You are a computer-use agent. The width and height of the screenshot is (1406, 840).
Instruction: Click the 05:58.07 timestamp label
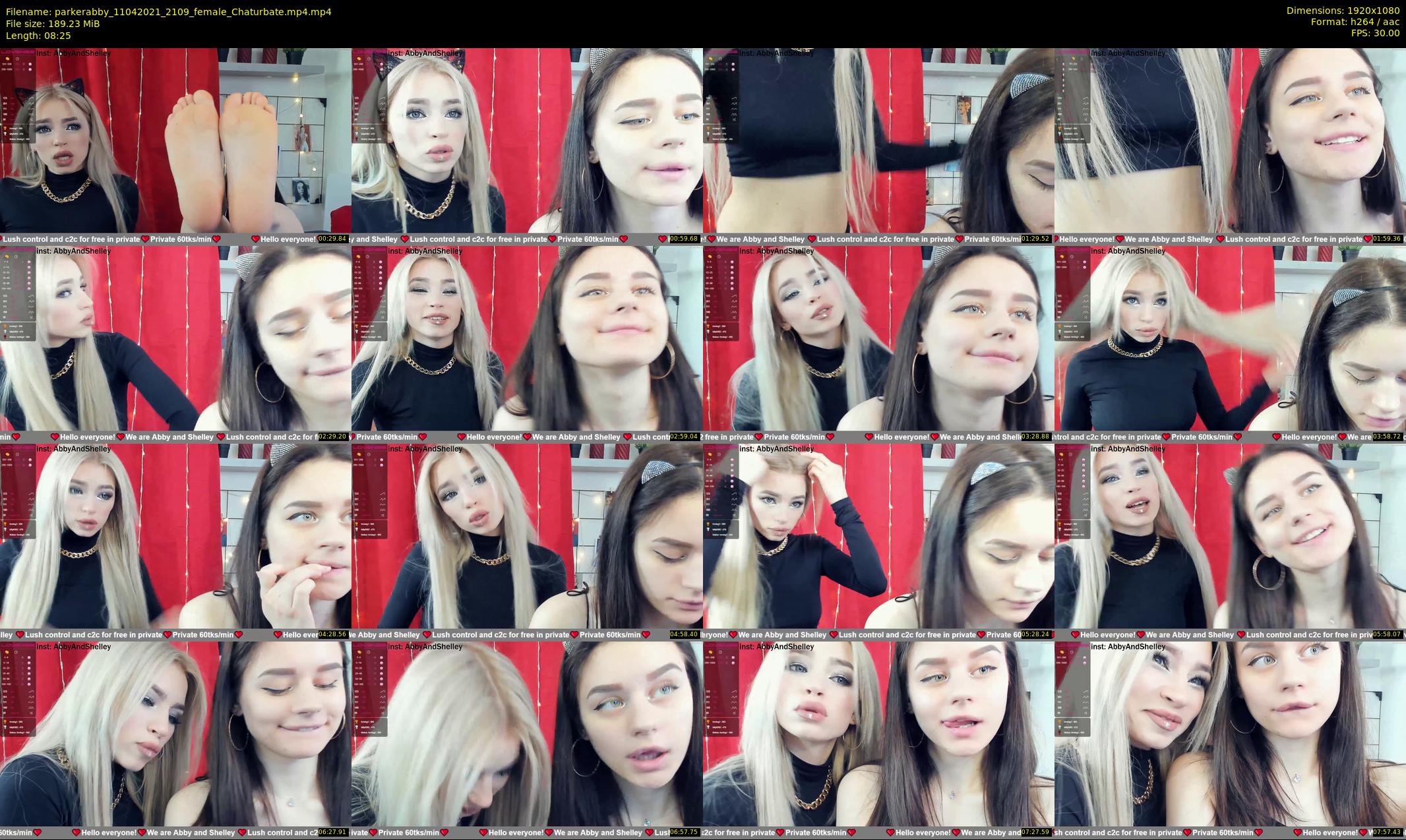tap(1387, 634)
